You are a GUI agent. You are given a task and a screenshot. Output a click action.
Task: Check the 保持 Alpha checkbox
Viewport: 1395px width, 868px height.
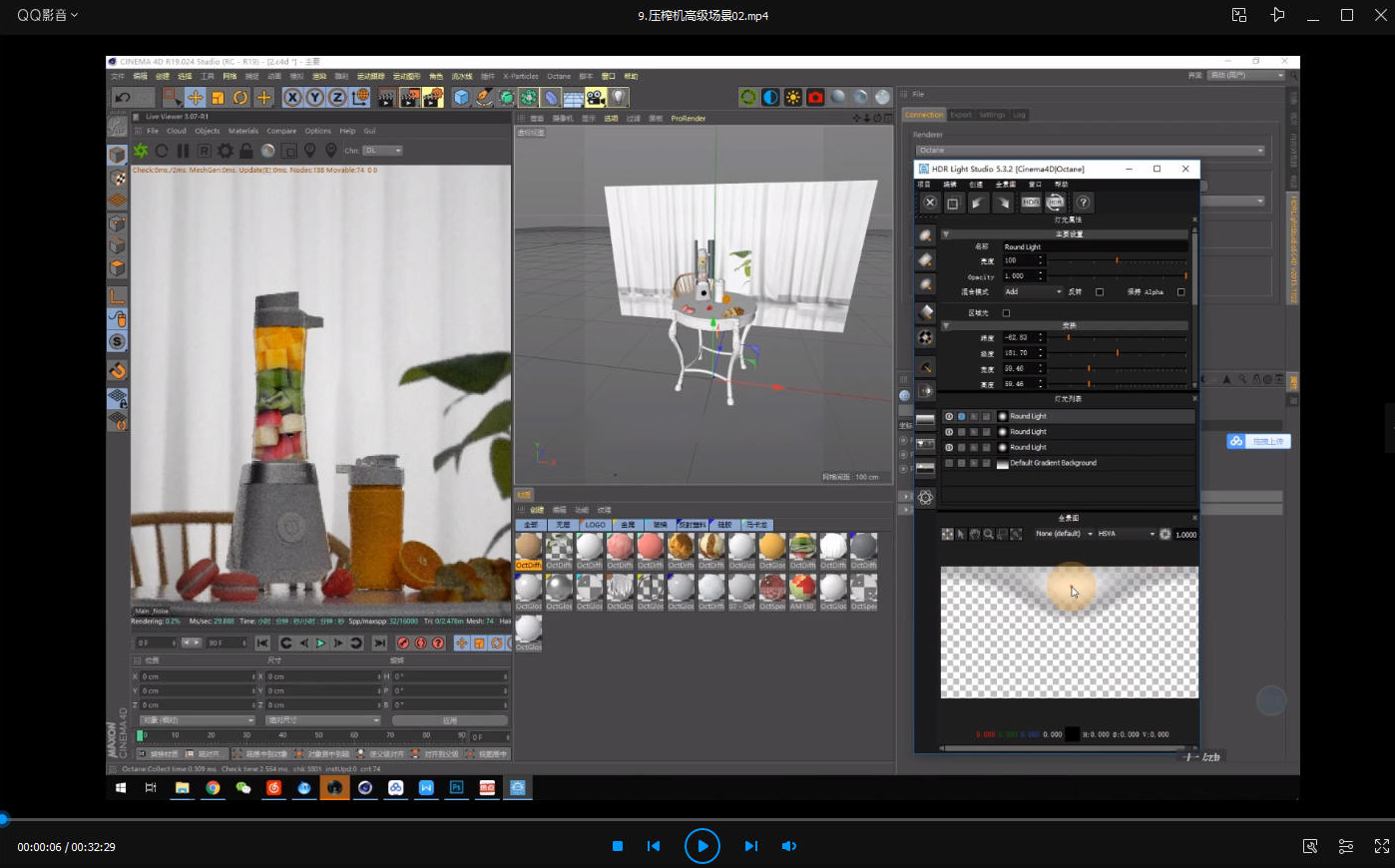(x=1181, y=292)
